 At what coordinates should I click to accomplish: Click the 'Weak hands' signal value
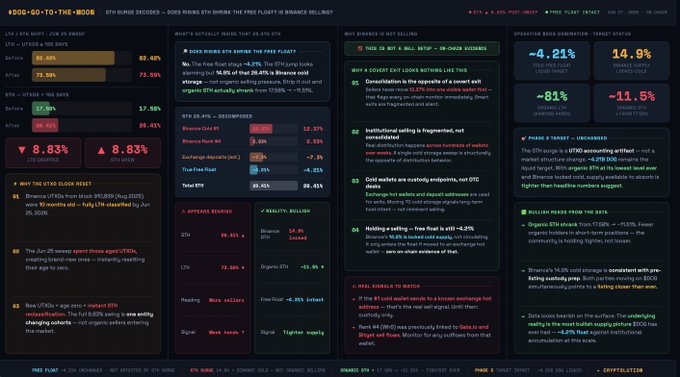226,333
